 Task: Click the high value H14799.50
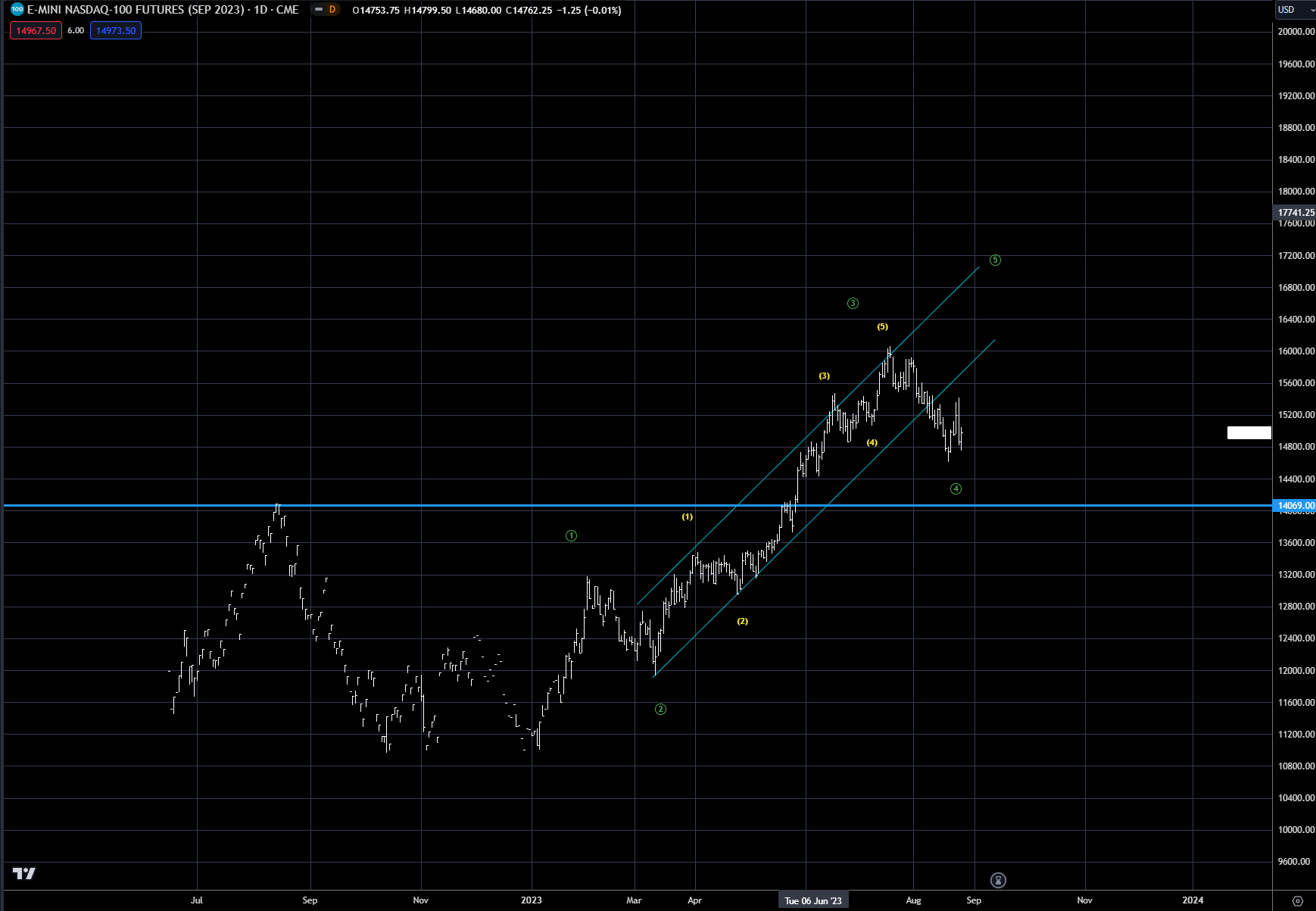tap(428, 11)
